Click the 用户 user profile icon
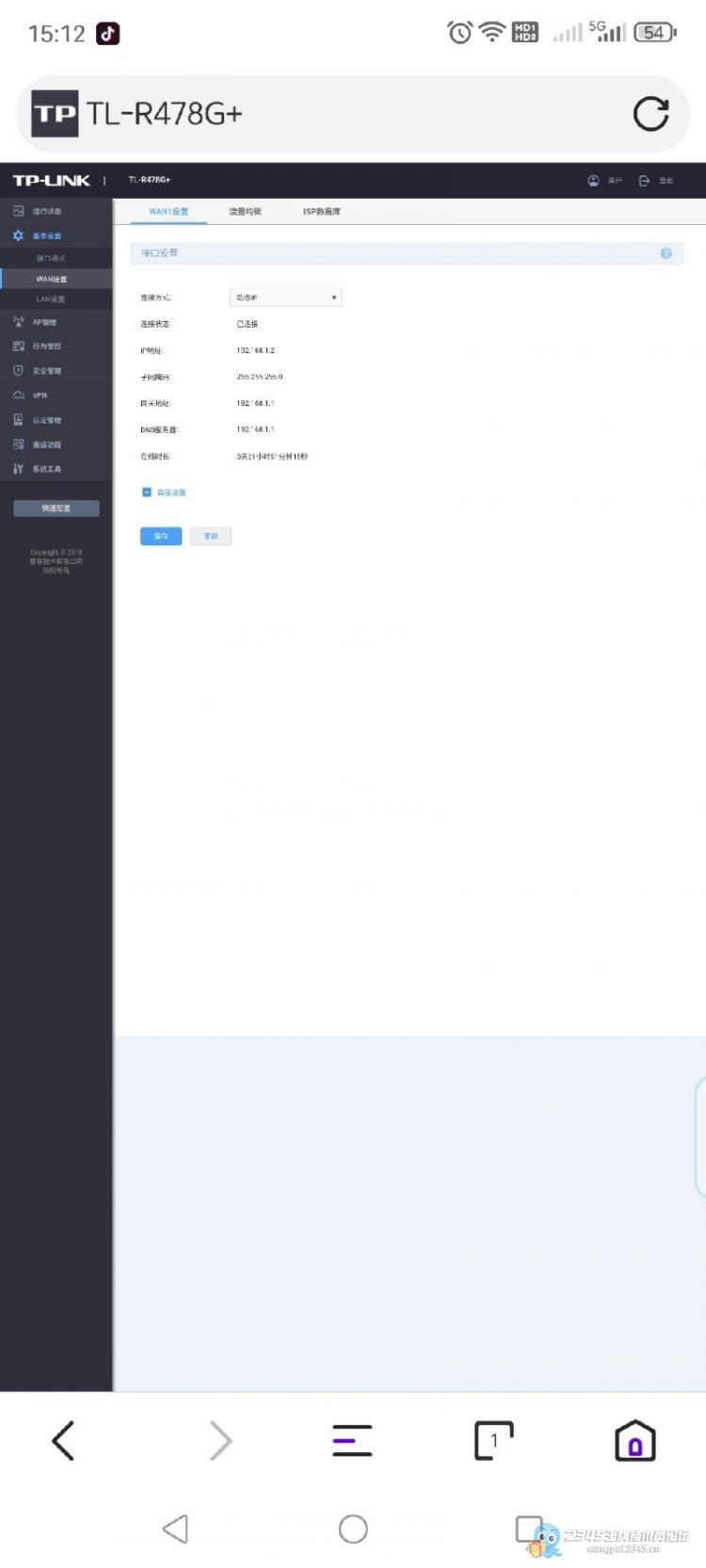The height and width of the screenshot is (1568, 706). tap(593, 181)
